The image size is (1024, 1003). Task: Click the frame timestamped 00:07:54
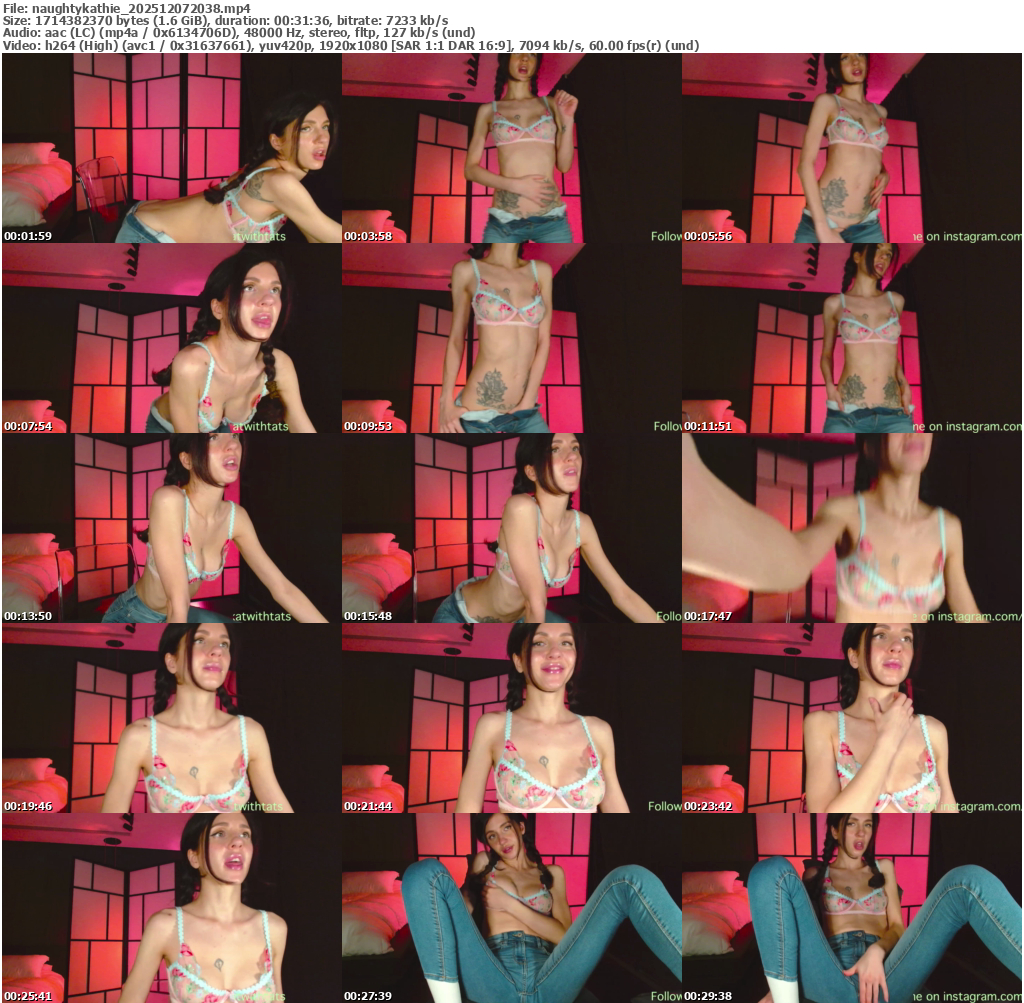pyautogui.click(x=171, y=338)
